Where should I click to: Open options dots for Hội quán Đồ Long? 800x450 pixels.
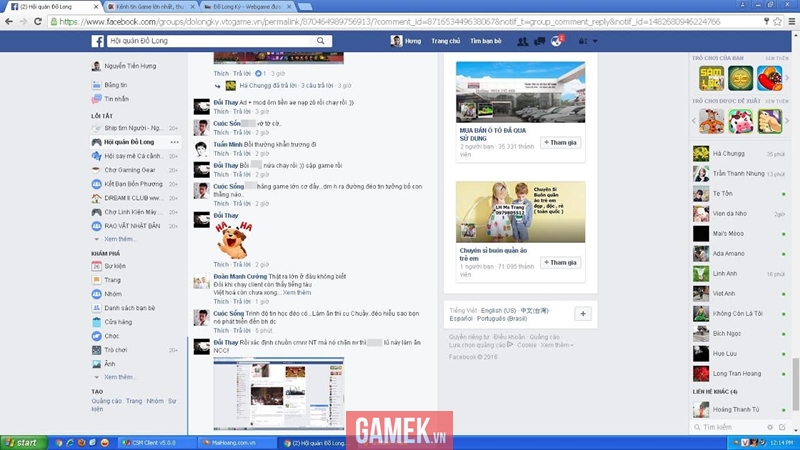point(174,142)
